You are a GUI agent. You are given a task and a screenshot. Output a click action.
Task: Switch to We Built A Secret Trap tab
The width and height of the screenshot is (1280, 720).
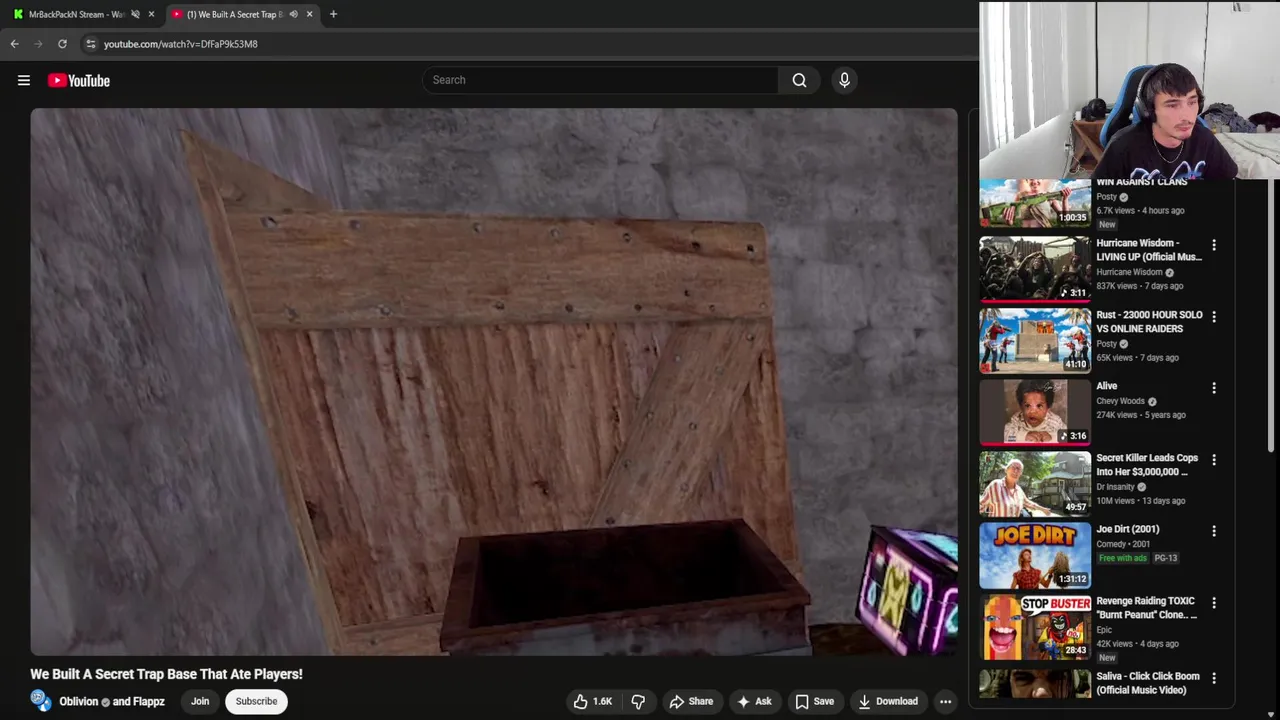pos(236,14)
